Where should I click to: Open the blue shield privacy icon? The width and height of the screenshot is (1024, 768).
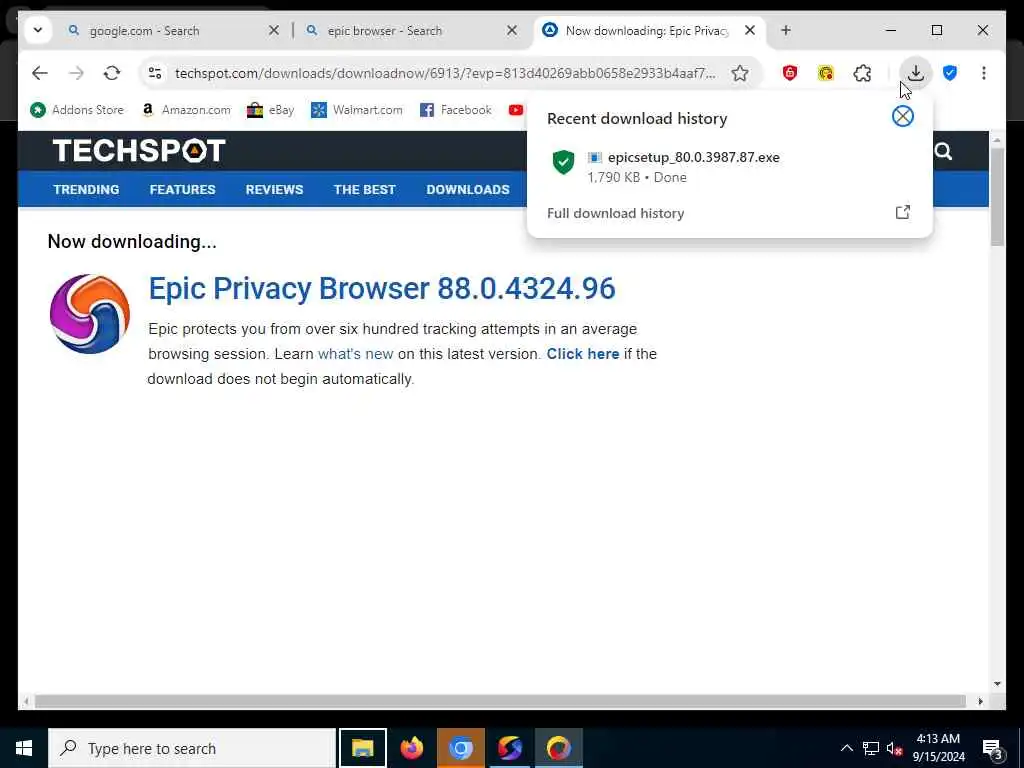tap(950, 73)
